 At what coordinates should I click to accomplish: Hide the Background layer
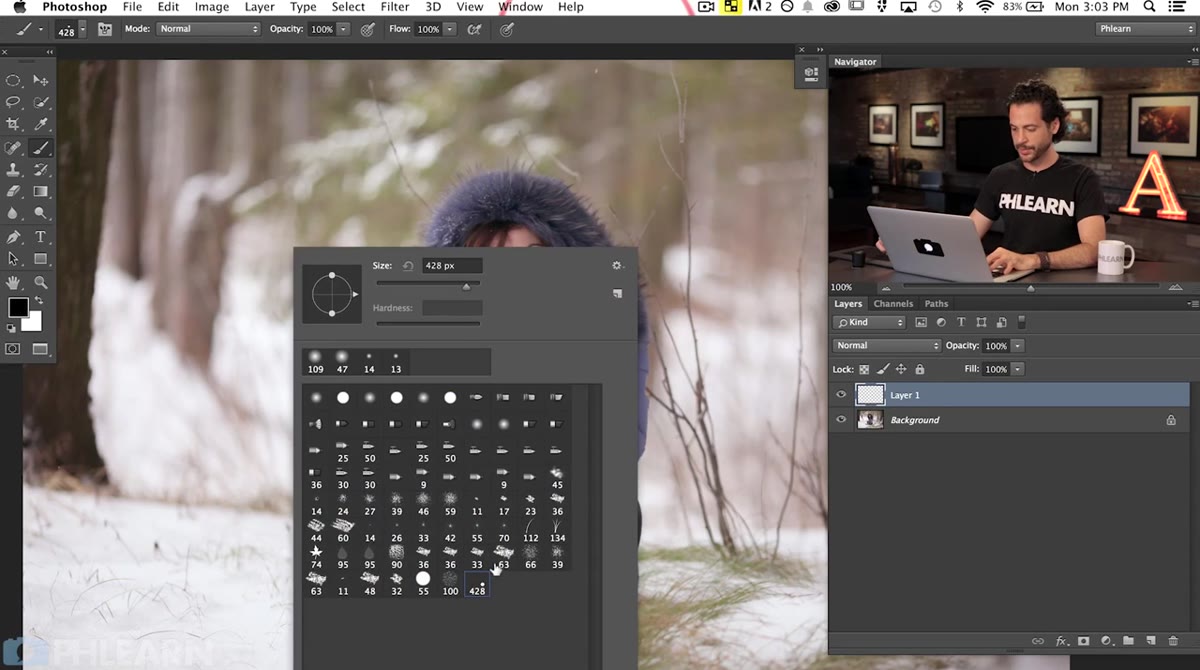pos(841,420)
